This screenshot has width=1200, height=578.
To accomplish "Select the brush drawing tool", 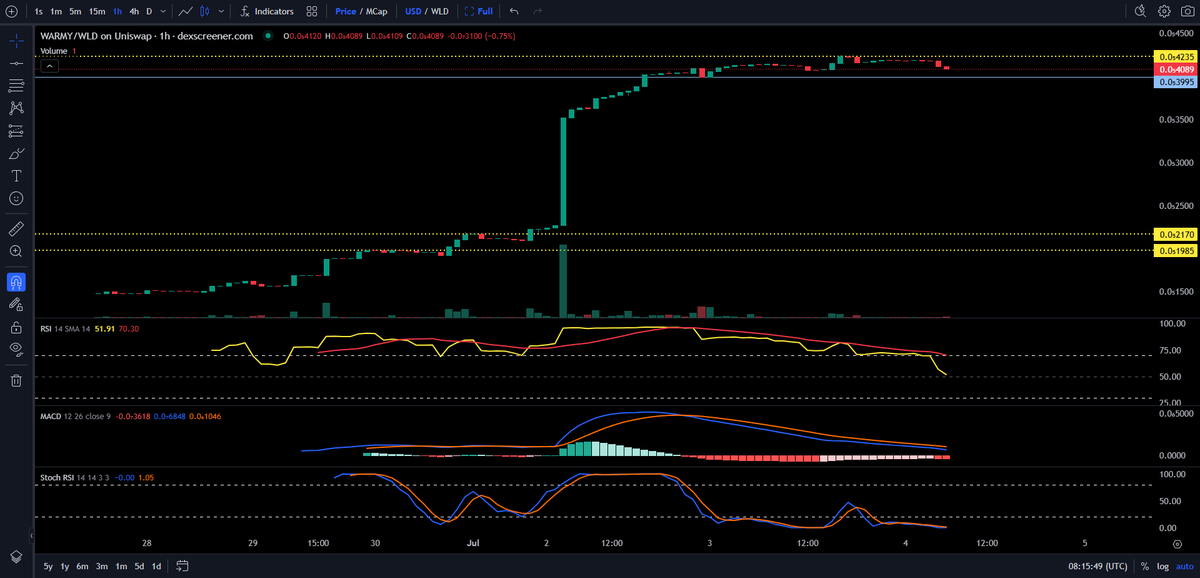I will (x=16, y=153).
